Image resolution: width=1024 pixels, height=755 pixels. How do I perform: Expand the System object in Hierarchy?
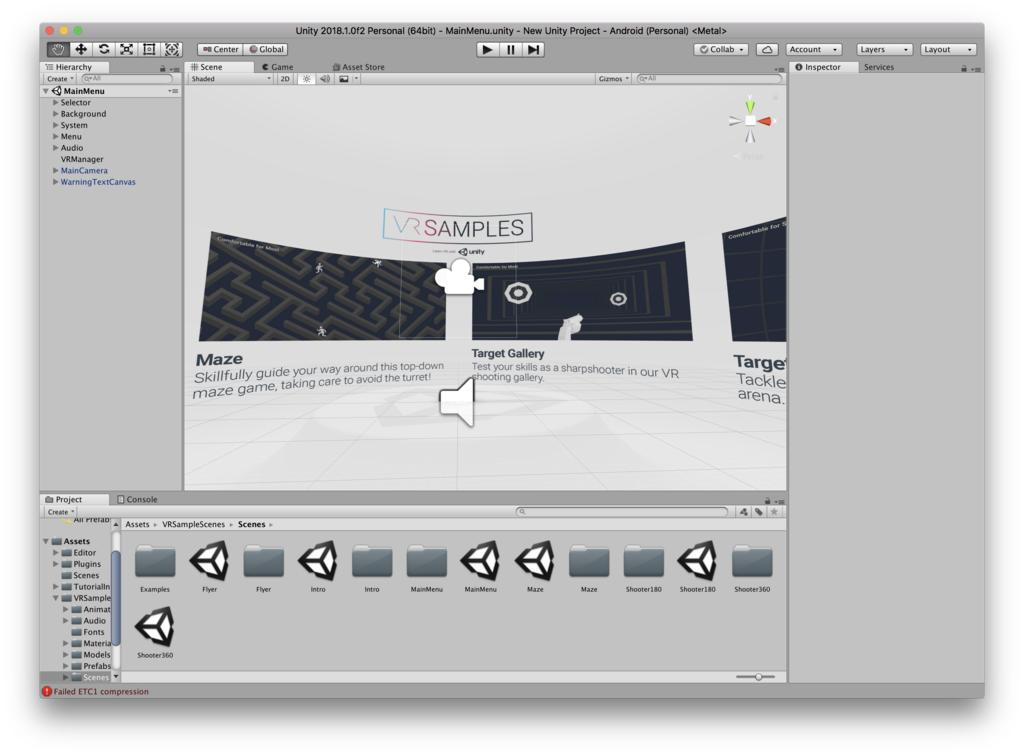pyautogui.click(x=56, y=125)
